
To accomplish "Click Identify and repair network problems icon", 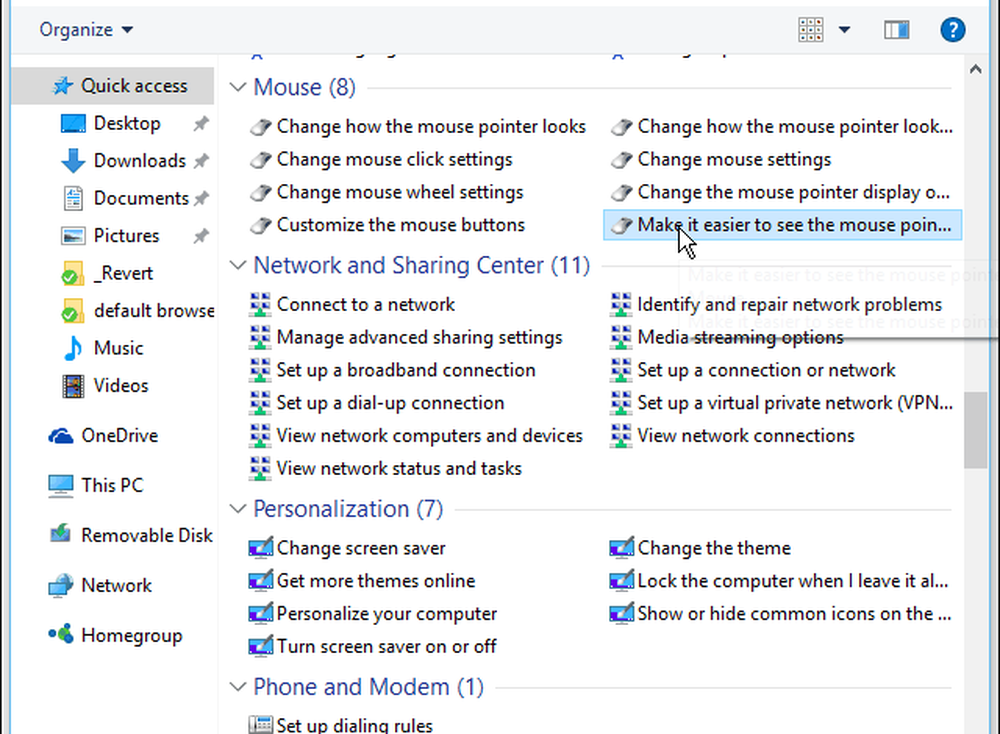I will (621, 304).
